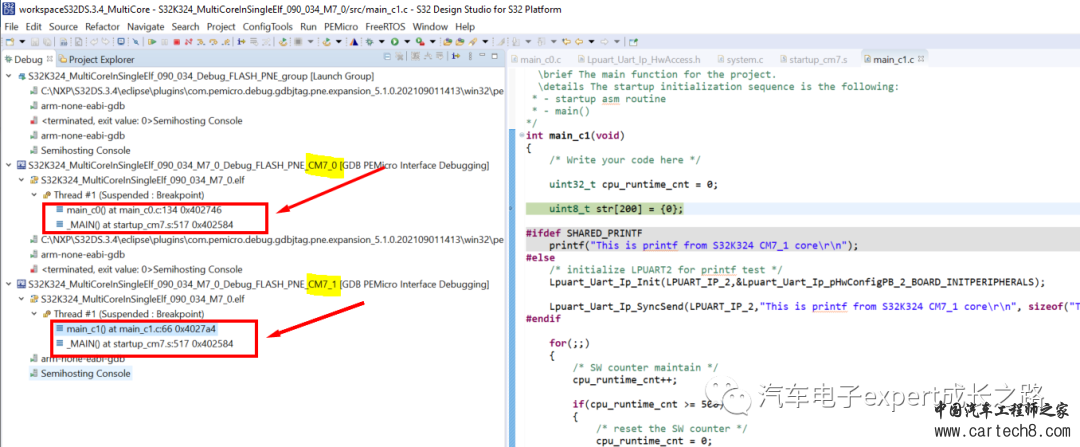Minimize the Debug view panel
1080x447 pixels.
482,55
